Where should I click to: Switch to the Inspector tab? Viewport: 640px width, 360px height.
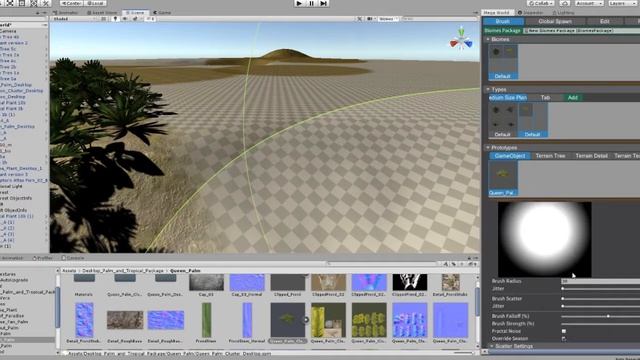coord(530,13)
